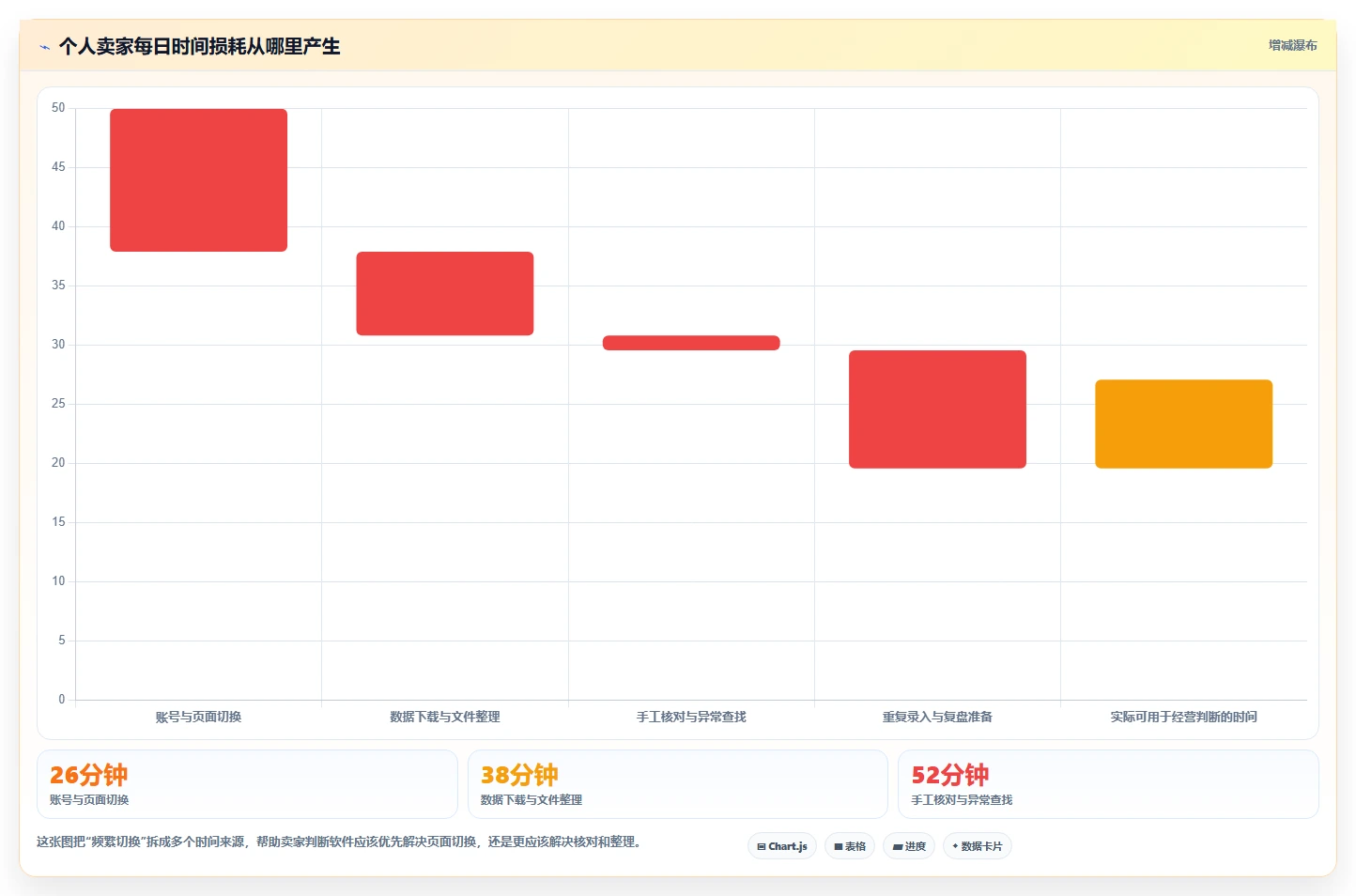1356x896 pixels.
Task: Click the y-axis tick label 25
Action: (58, 404)
